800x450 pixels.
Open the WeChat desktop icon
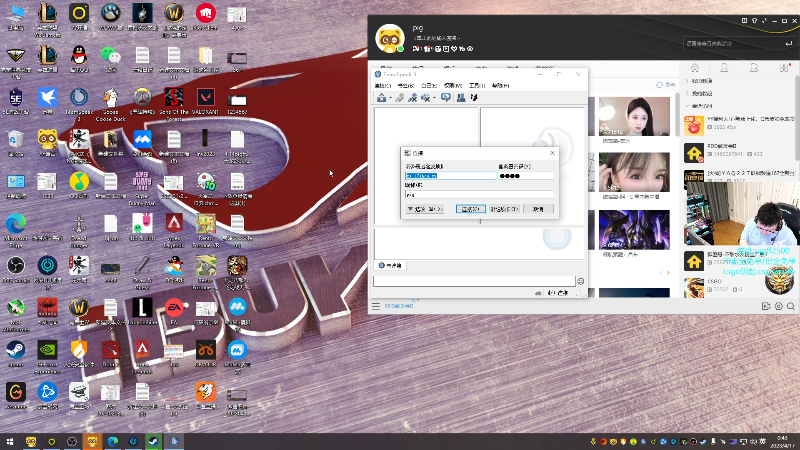coord(110,55)
